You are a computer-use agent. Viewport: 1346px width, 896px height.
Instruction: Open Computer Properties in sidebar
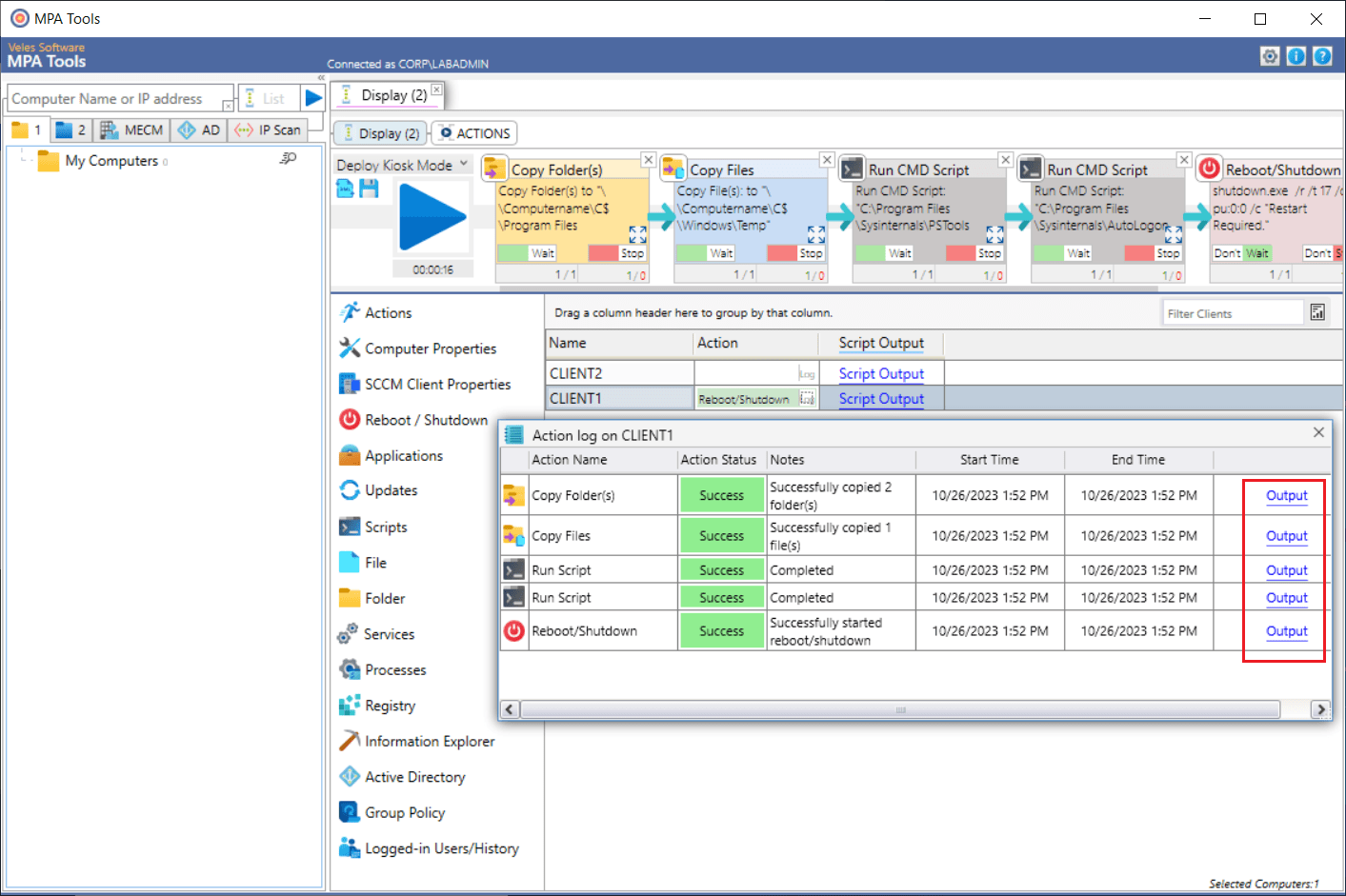pyautogui.click(x=431, y=348)
